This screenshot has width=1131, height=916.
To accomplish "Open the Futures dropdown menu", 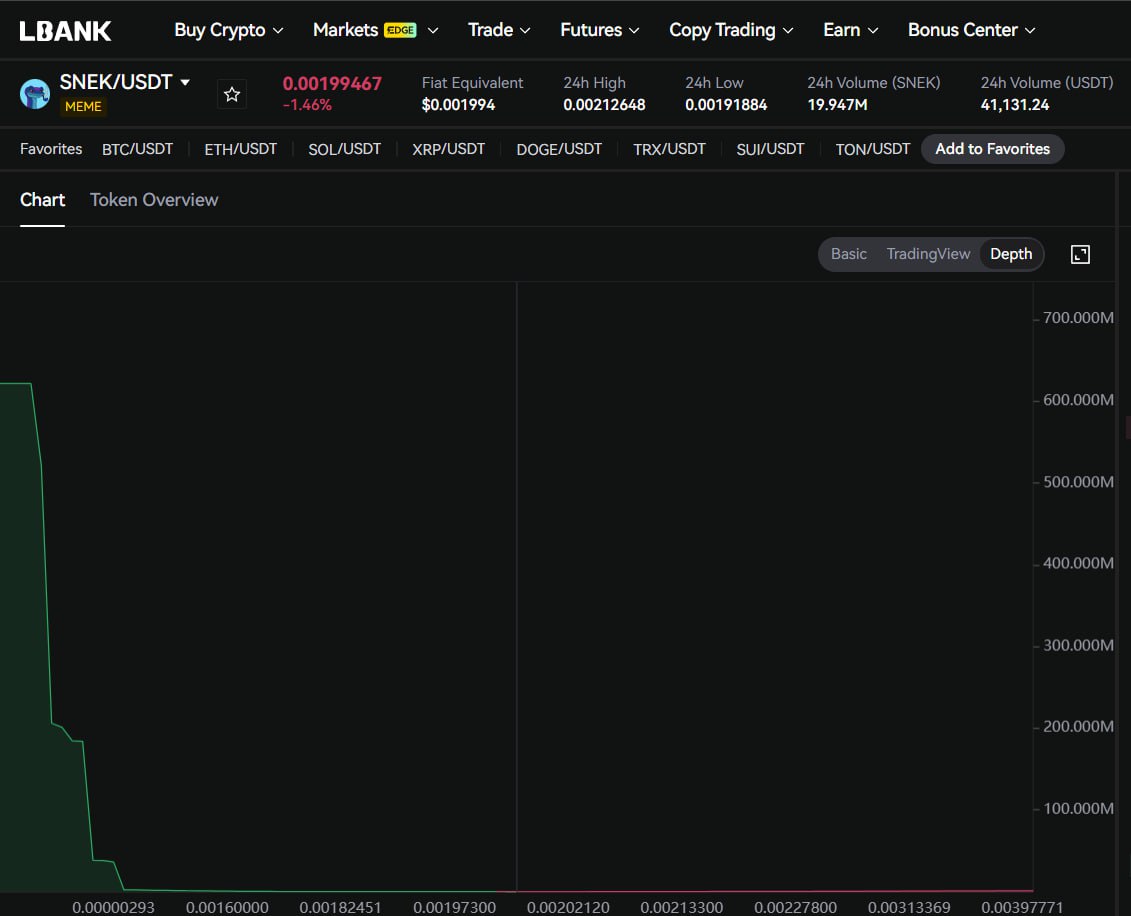I will click(x=599, y=30).
